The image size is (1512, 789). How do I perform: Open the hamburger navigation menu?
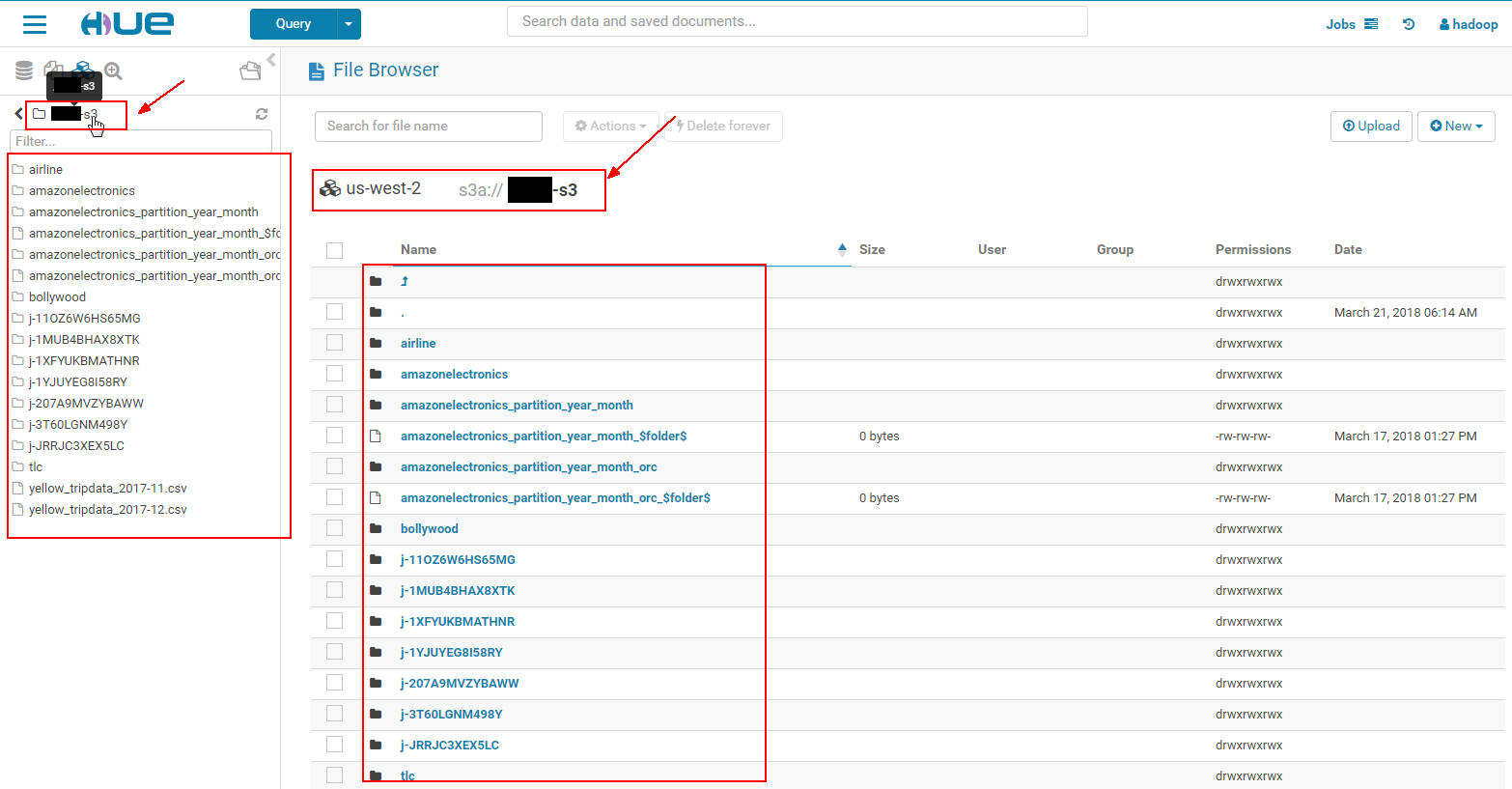pos(35,24)
